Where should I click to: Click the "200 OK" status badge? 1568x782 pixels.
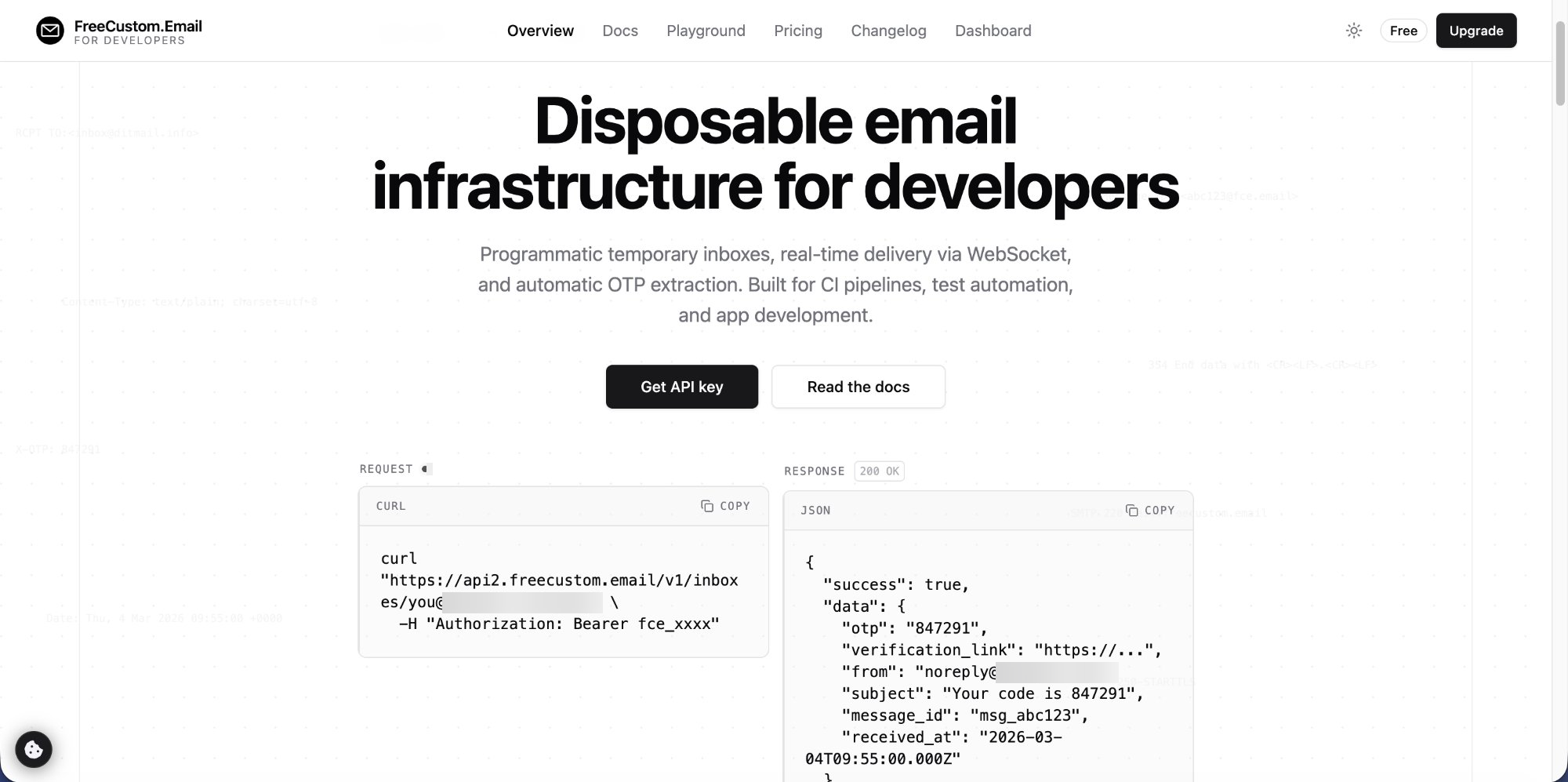pos(879,471)
